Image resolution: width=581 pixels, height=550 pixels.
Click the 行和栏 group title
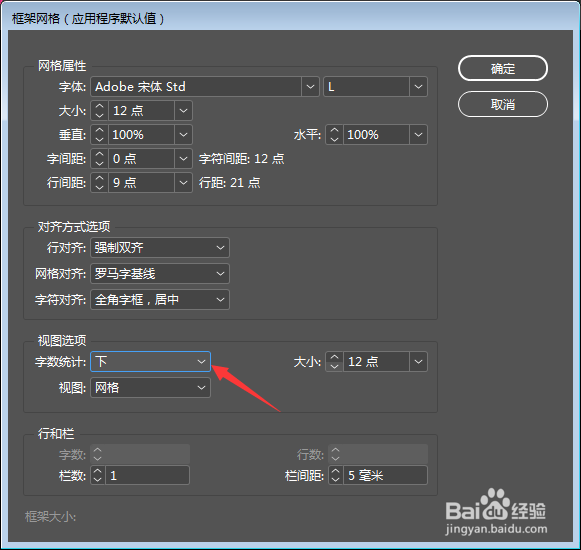pos(56,433)
